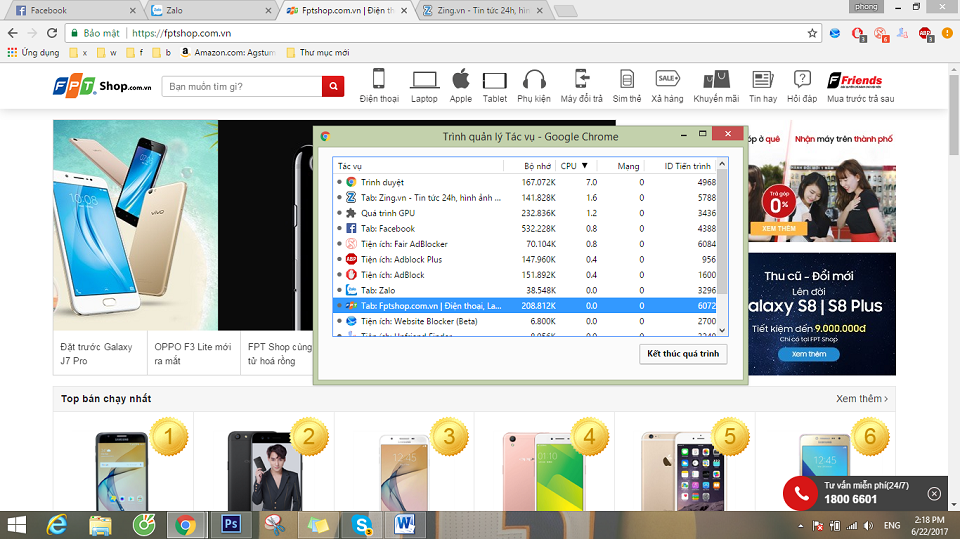Select Tab: Zalo process row

tap(525, 290)
